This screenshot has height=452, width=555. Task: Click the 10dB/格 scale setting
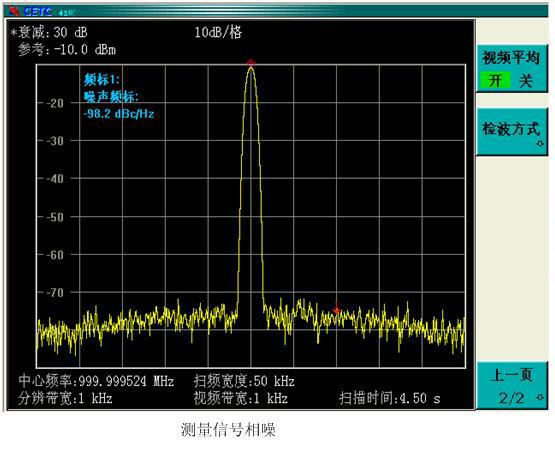[218, 33]
